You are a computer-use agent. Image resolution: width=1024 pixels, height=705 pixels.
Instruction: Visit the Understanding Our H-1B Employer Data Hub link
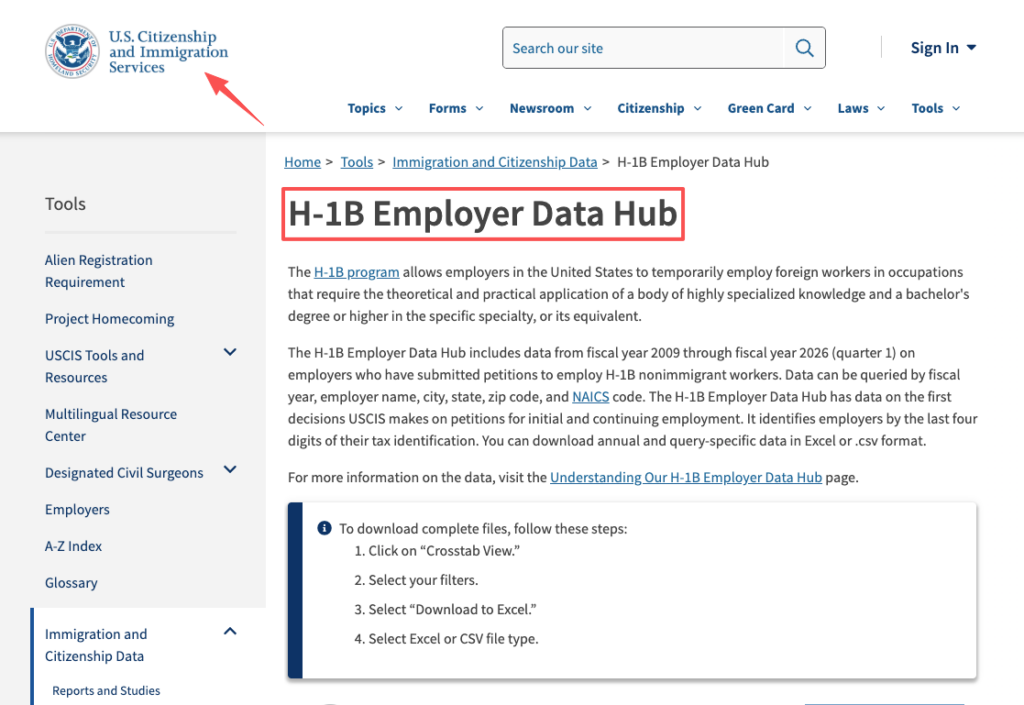(685, 477)
